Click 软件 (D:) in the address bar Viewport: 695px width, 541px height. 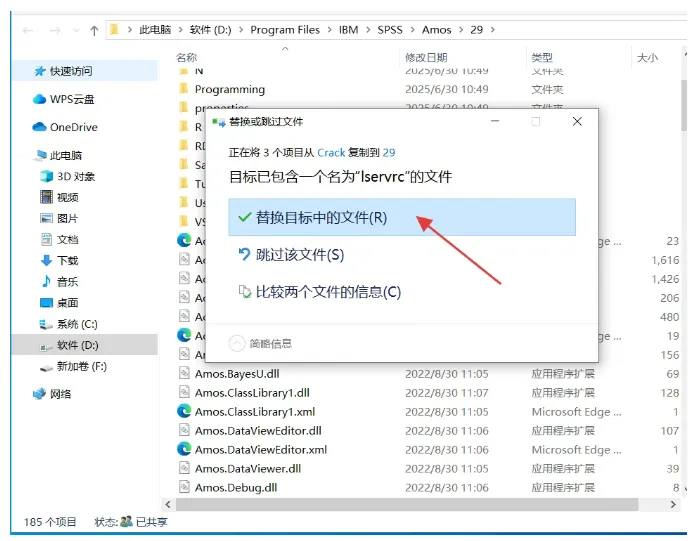click(211, 30)
